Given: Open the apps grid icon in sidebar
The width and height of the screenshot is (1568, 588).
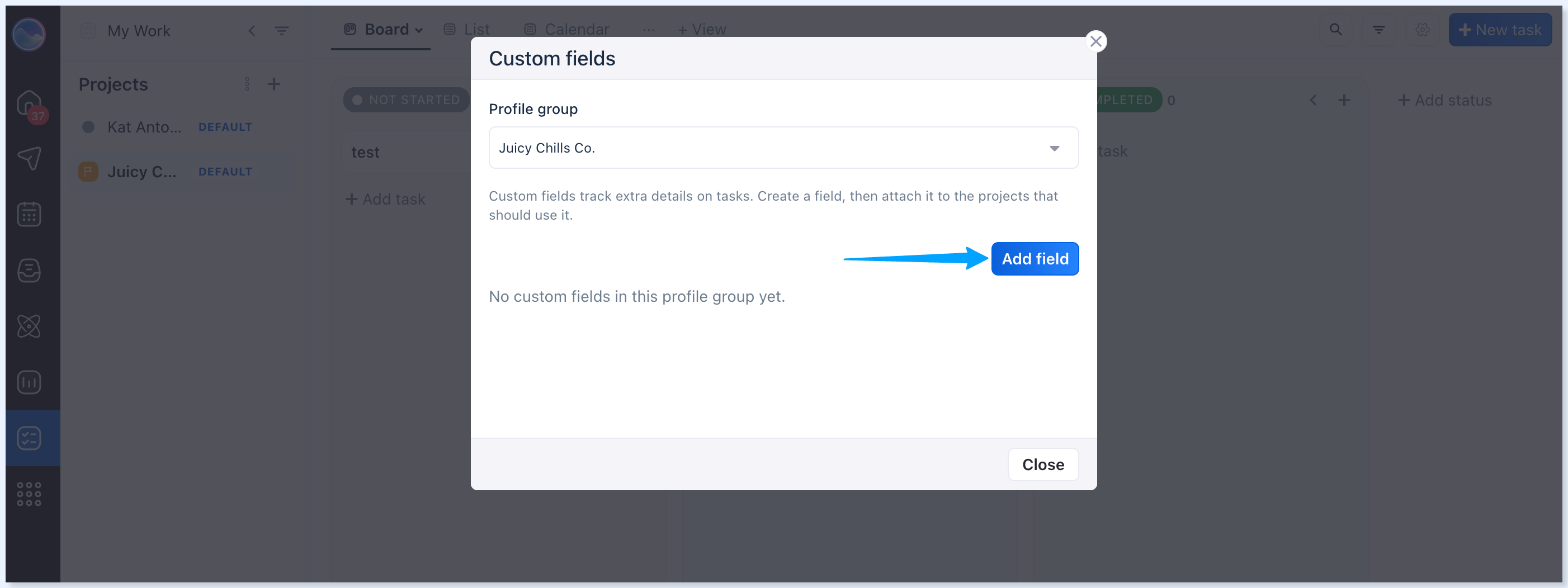Looking at the screenshot, I should pyautogui.click(x=29, y=494).
